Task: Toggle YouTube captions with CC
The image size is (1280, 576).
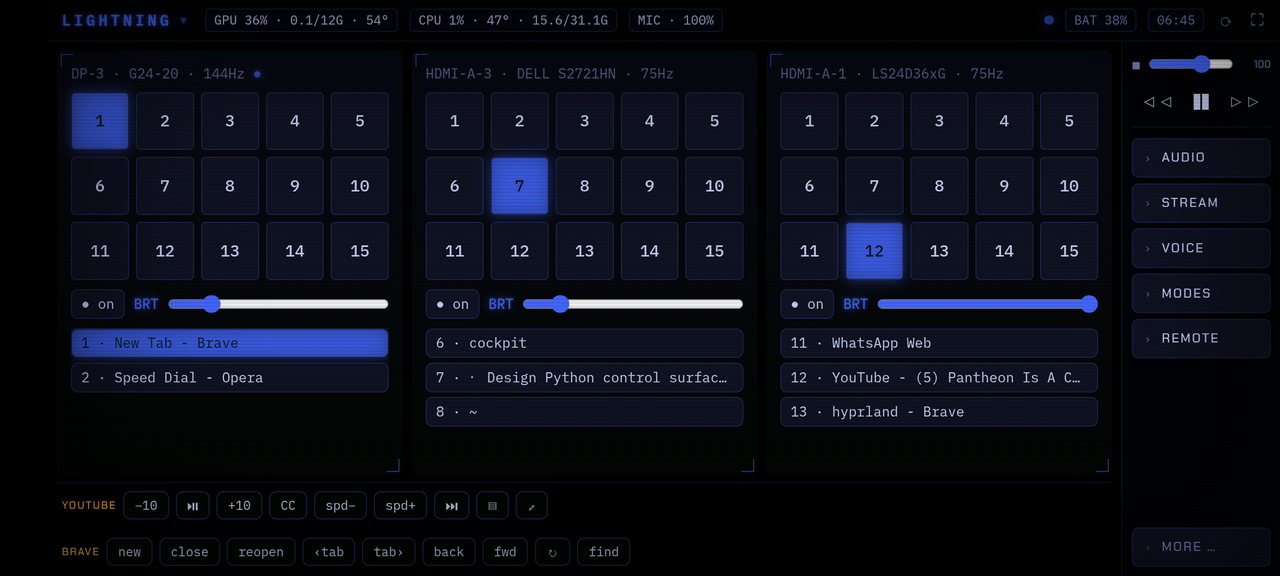Action: click(288, 505)
